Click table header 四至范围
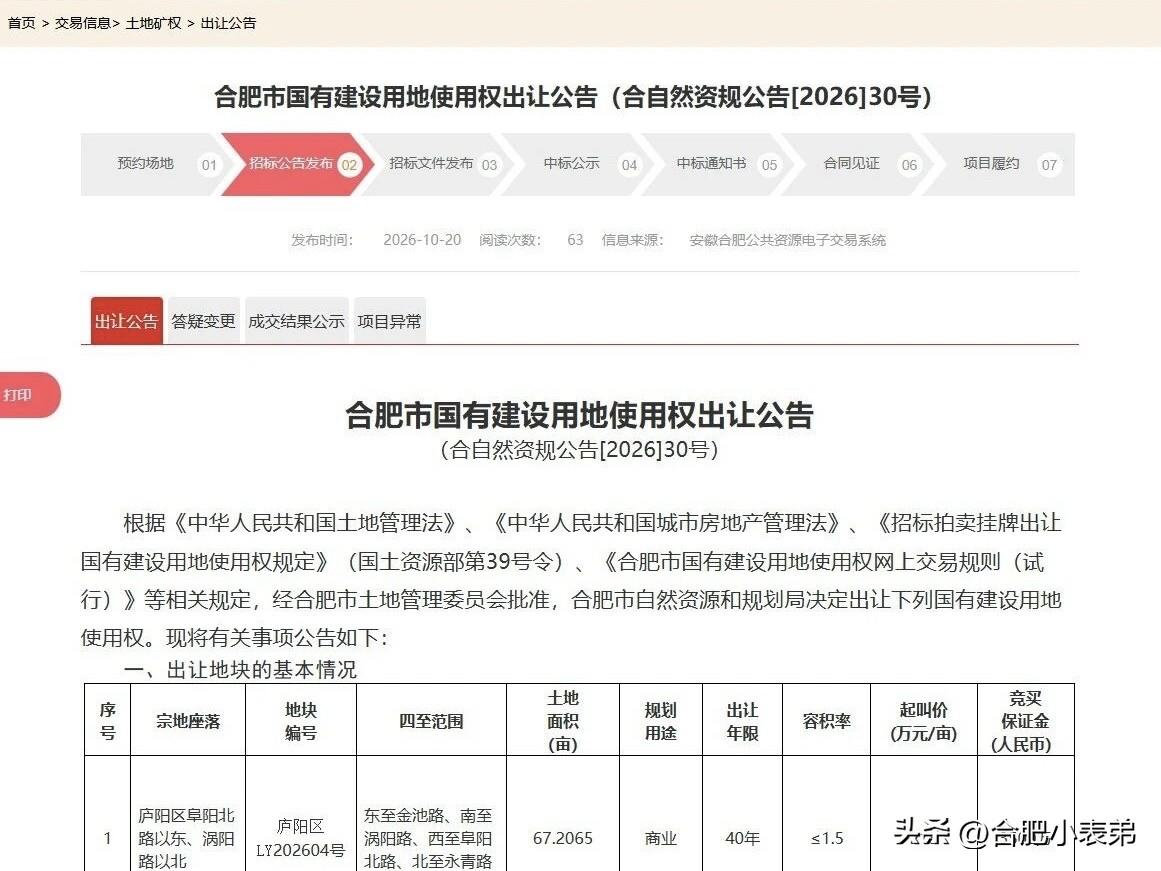 tap(432, 721)
